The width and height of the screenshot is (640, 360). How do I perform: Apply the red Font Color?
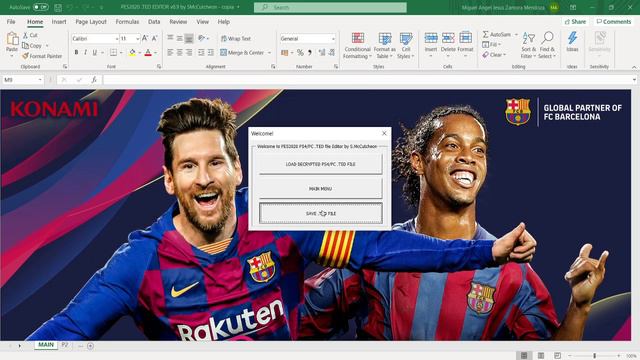tap(148, 53)
